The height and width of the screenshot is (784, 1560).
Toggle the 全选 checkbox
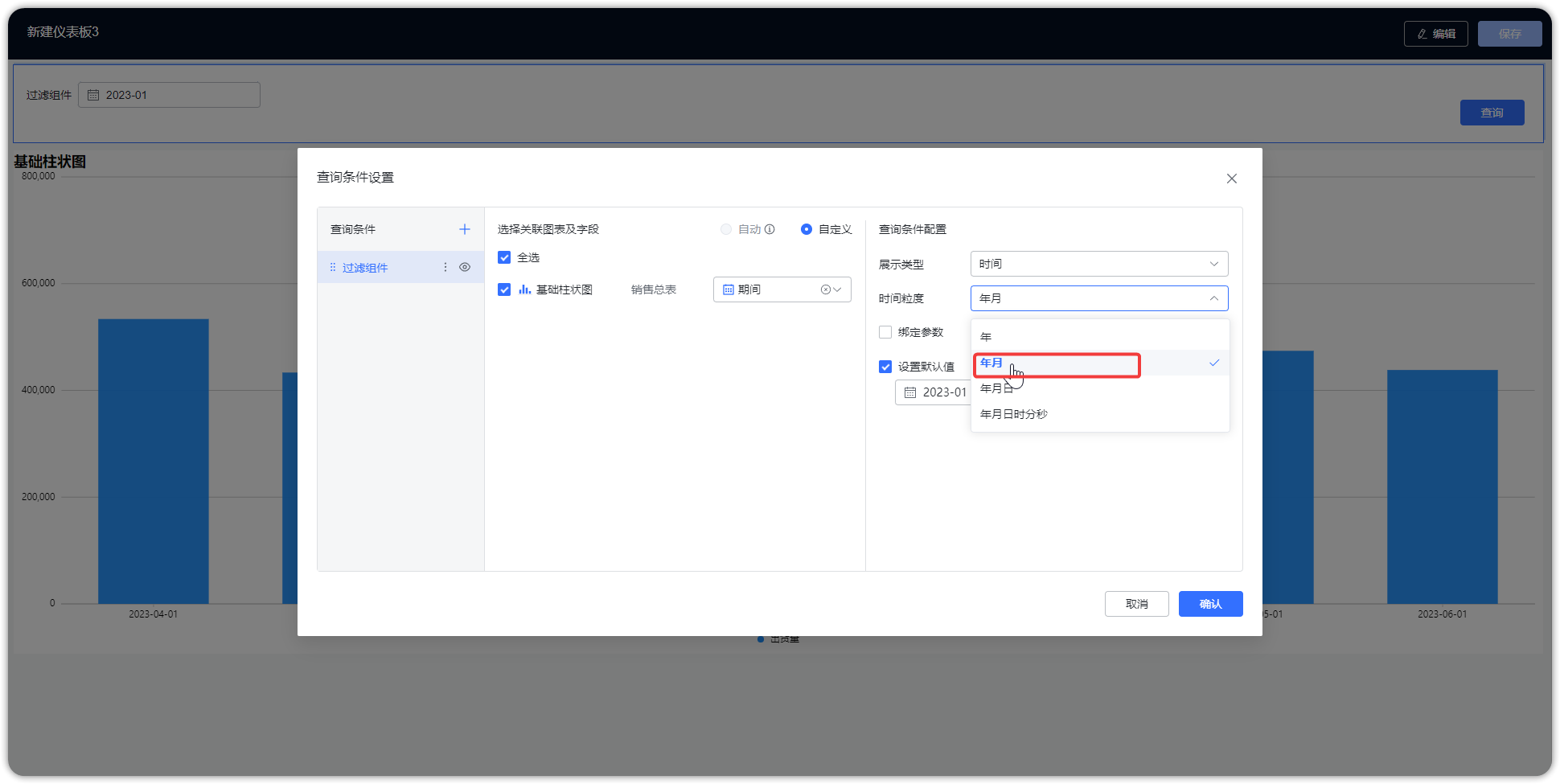click(x=504, y=257)
